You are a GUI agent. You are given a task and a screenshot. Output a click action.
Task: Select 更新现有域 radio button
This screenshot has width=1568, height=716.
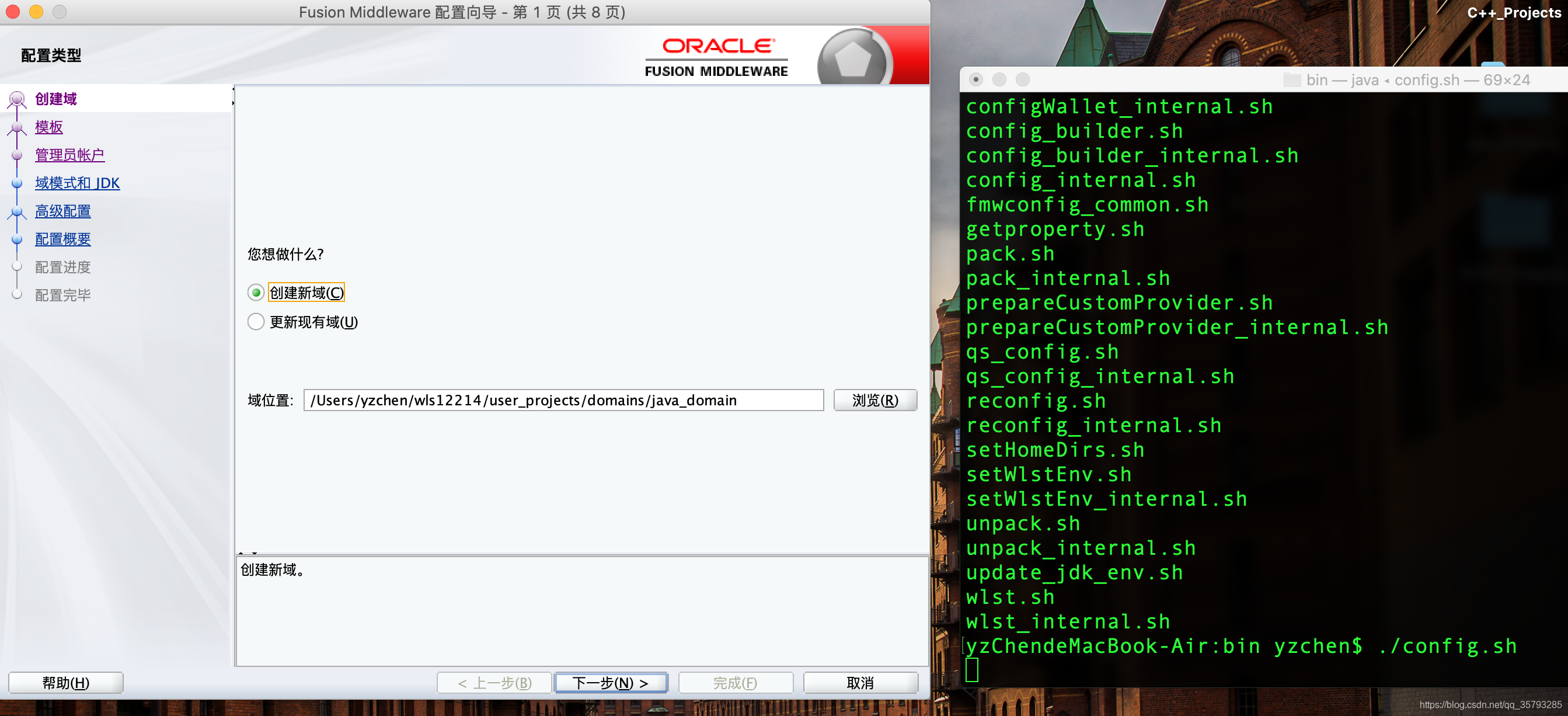point(256,321)
